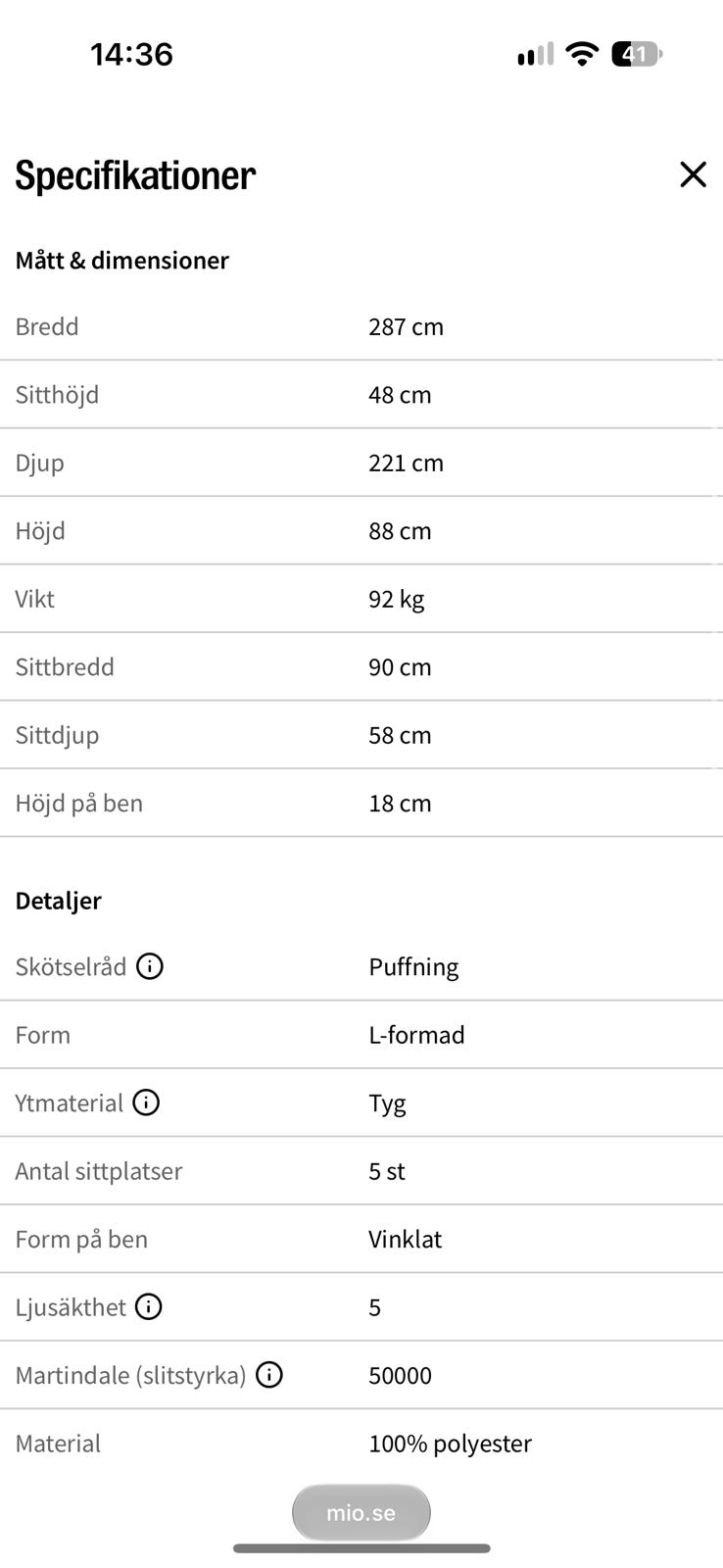
Task: Close the Specifikationer panel
Action: 693,174
